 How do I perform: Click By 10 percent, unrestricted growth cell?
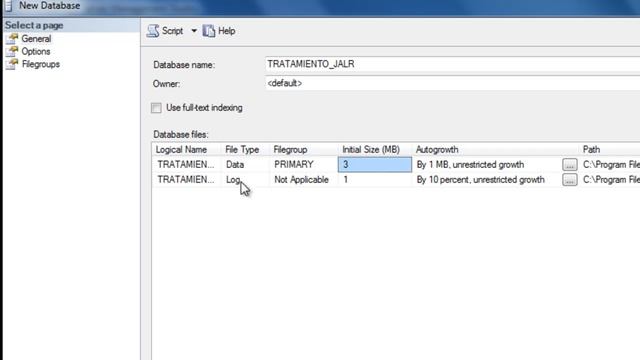487,180
